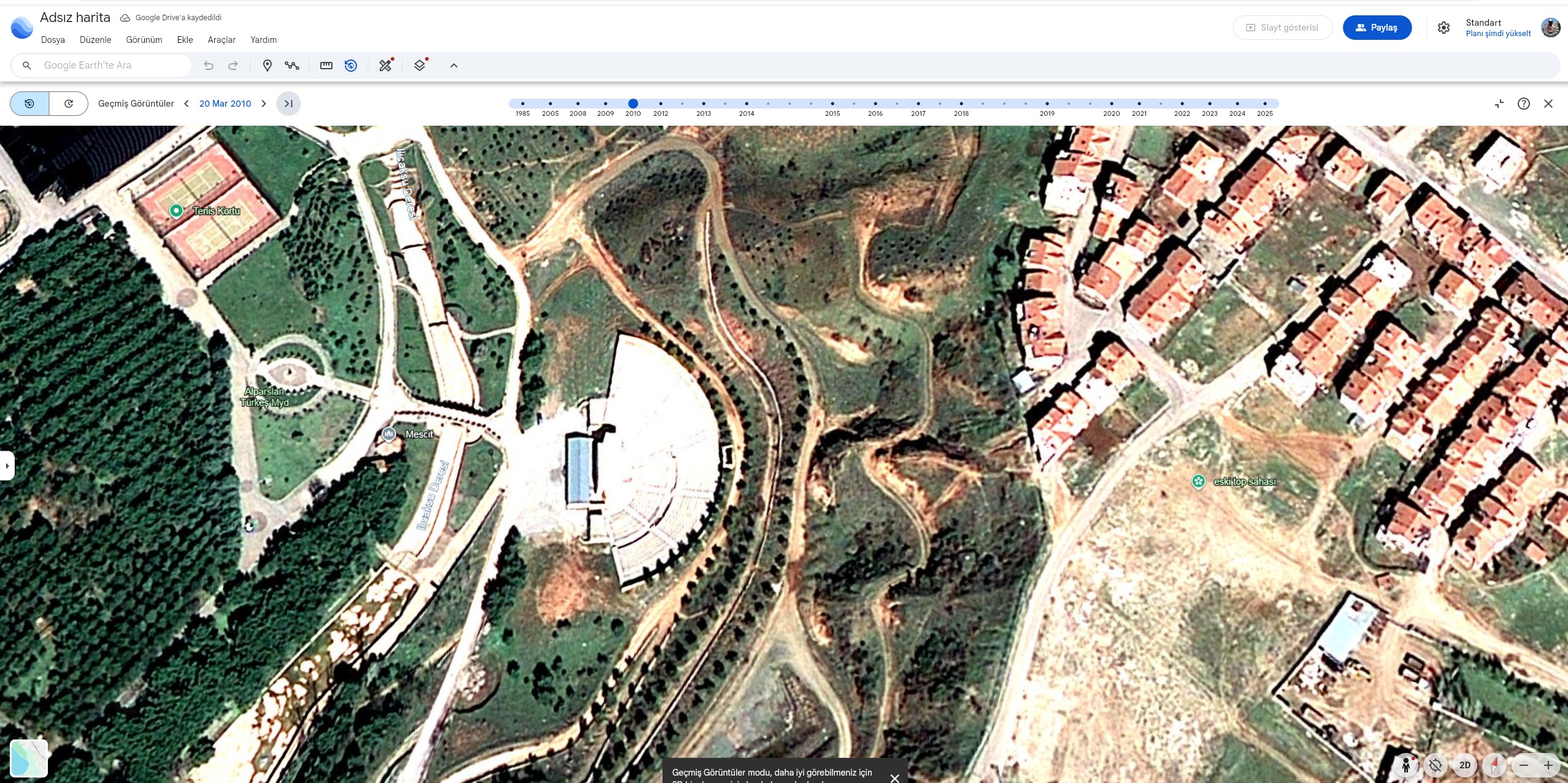Image resolution: width=1568 pixels, height=783 pixels.
Task: Select the 1985 timeline marker
Action: [523, 104]
